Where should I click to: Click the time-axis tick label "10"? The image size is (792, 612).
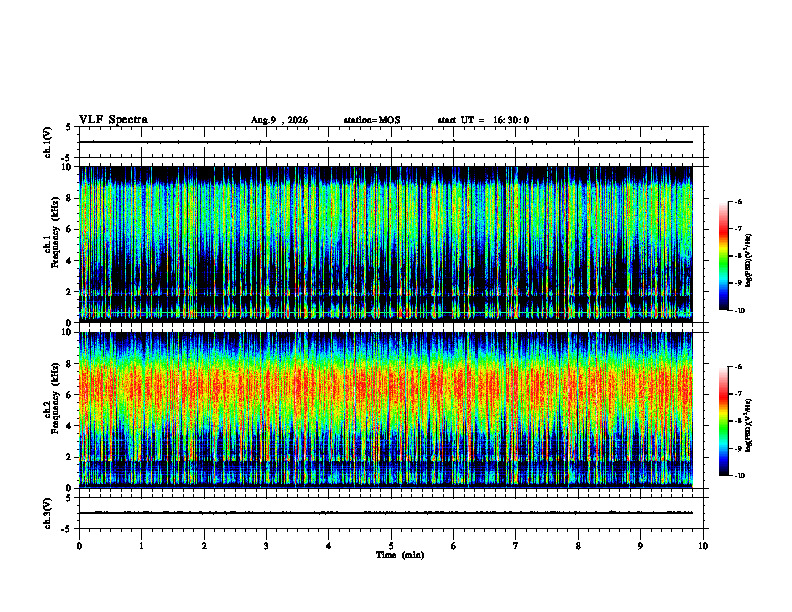[703, 546]
